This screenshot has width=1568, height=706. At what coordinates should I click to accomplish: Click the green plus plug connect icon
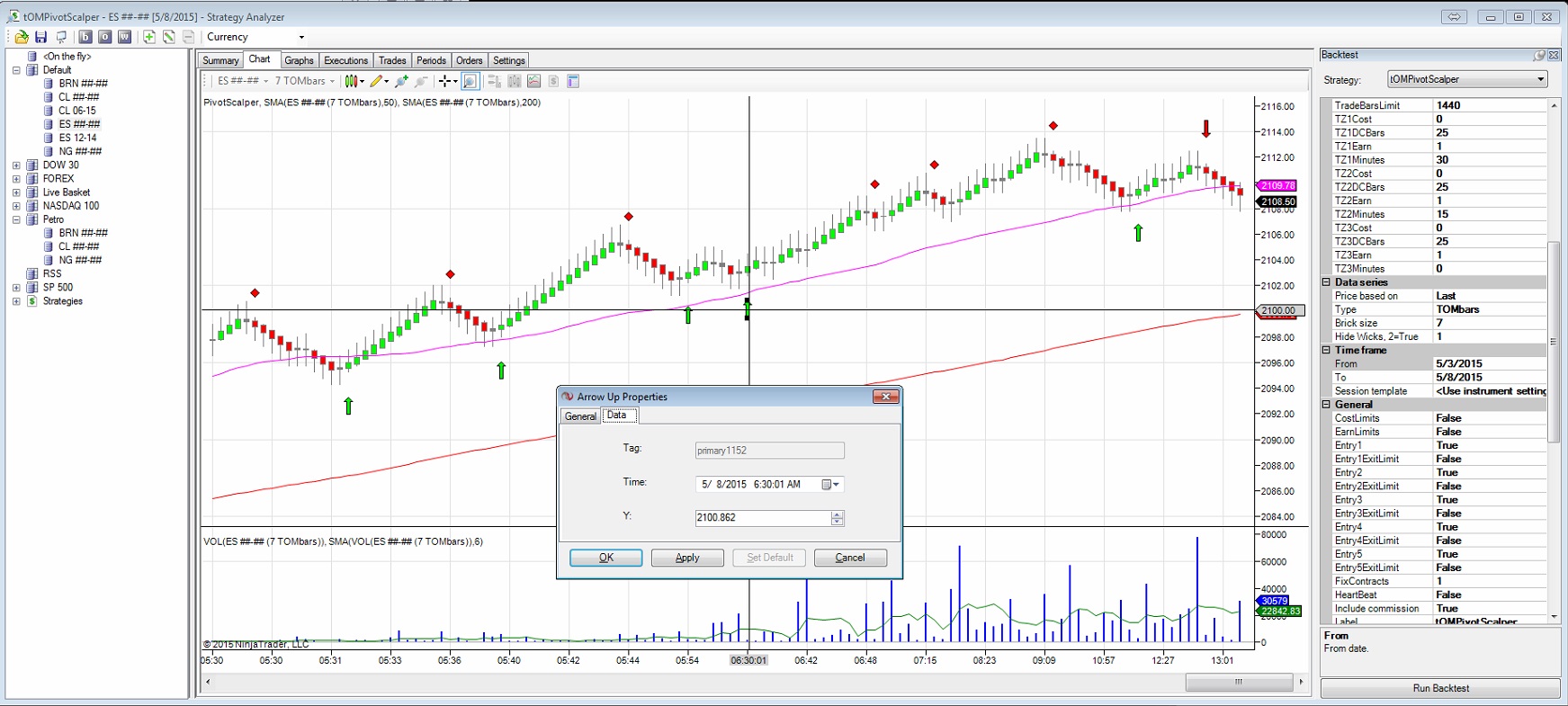[401, 81]
